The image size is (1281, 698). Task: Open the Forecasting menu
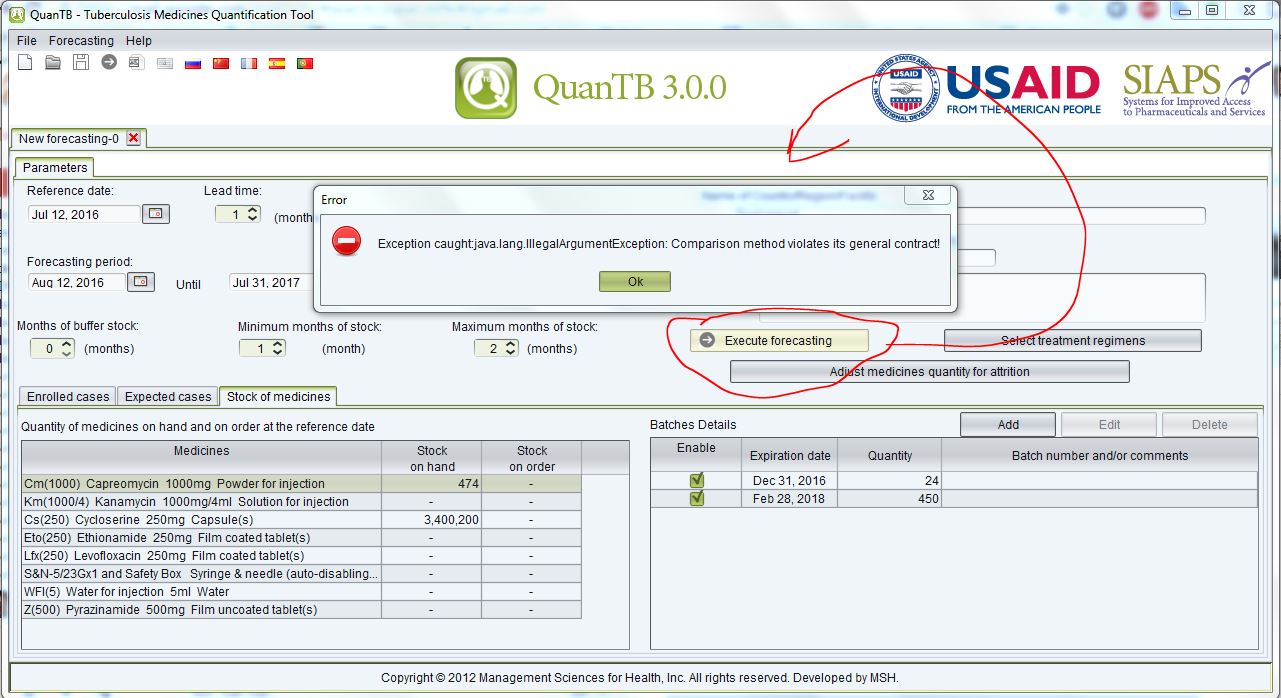click(x=81, y=41)
